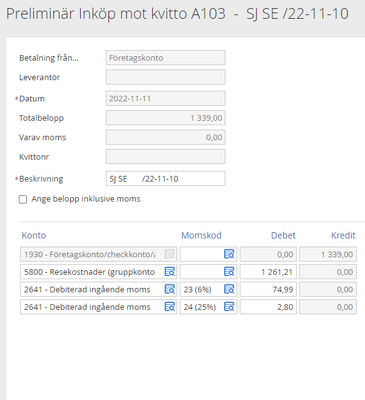This screenshot has width=365, height=400.
Task: Click the Debet field showing 2,80
Action: [x=268, y=307]
